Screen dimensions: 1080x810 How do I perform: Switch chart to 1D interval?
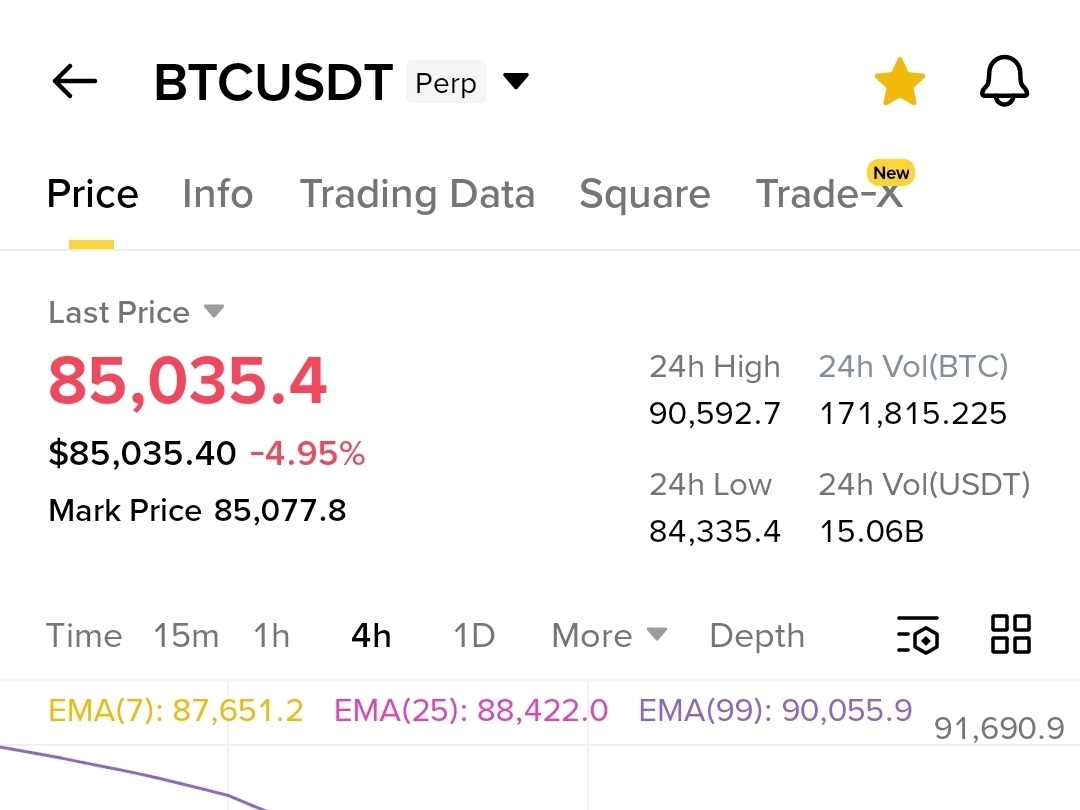pyautogui.click(x=474, y=635)
